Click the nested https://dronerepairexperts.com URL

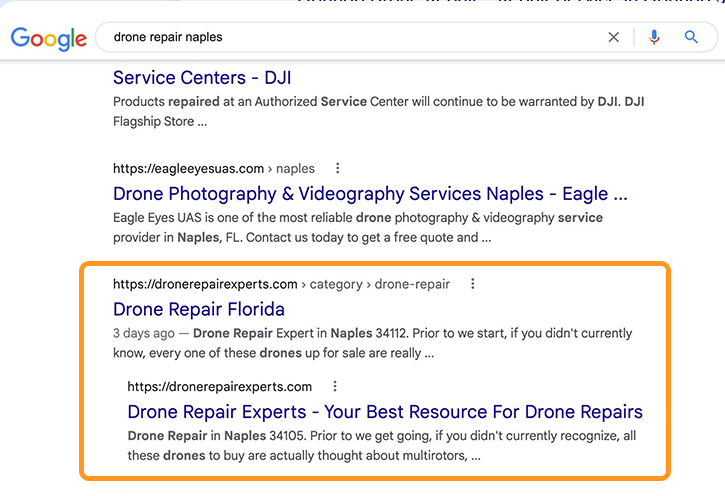[x=220, y=387]
